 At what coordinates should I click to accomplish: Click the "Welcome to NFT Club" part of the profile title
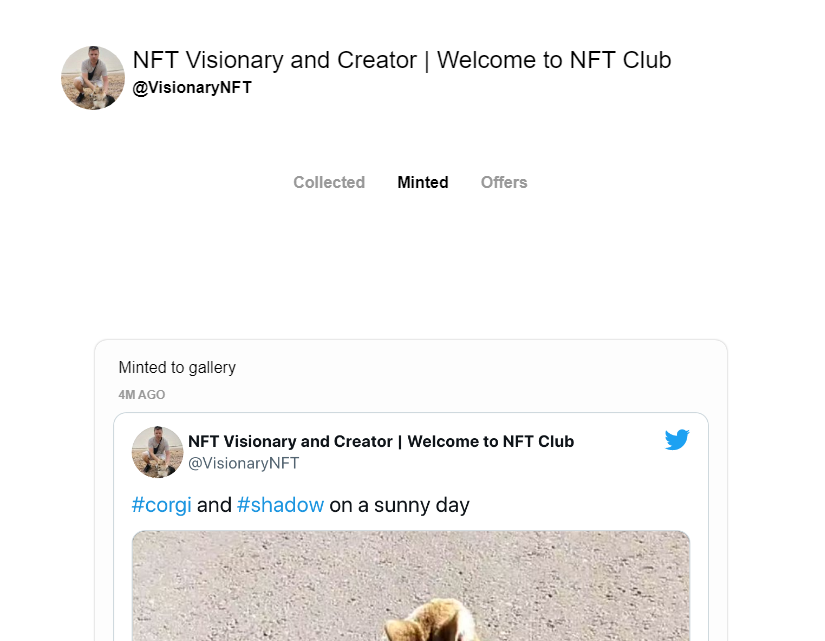coord(554,60)
